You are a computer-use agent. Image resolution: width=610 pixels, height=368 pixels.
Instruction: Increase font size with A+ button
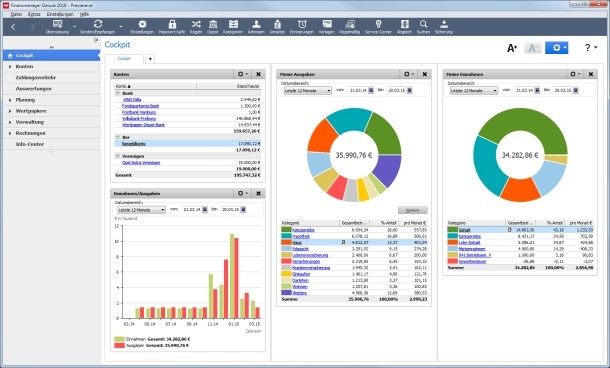[512, 48]
